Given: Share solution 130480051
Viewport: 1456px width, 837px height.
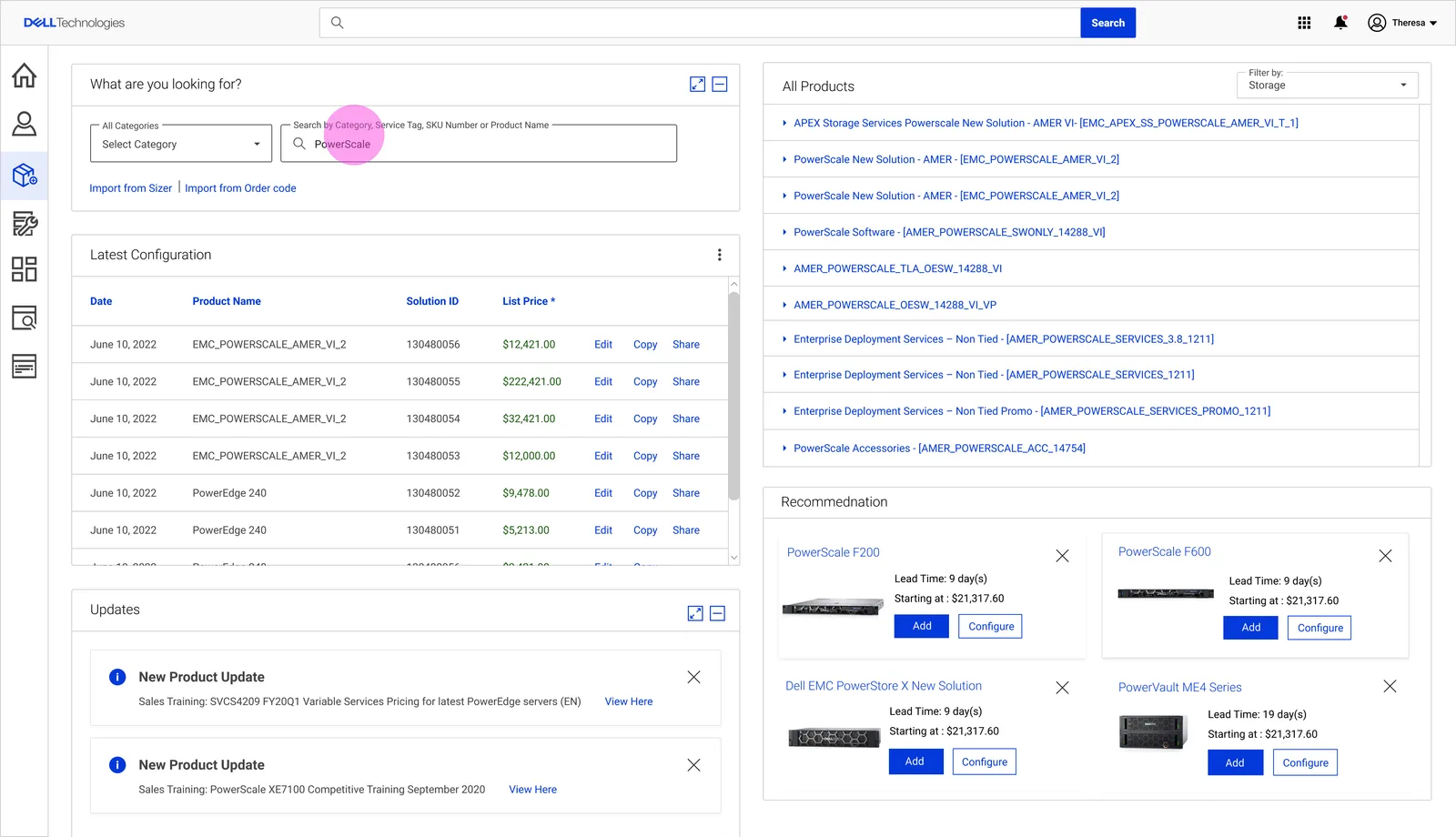Looking at the screenshot, I should point(686,530).
